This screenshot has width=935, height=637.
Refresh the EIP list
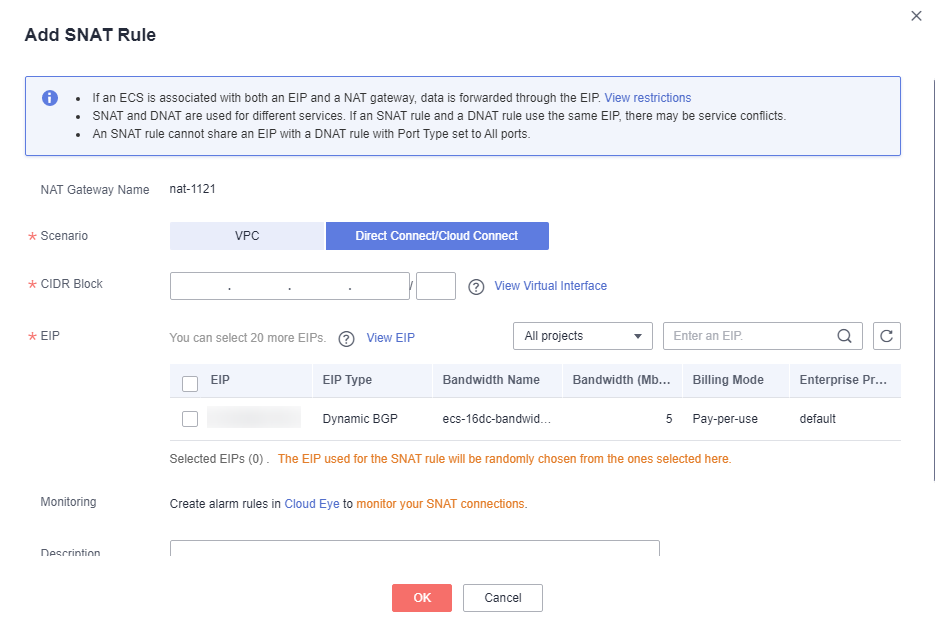pyautogui.click(x=887, y=336)
